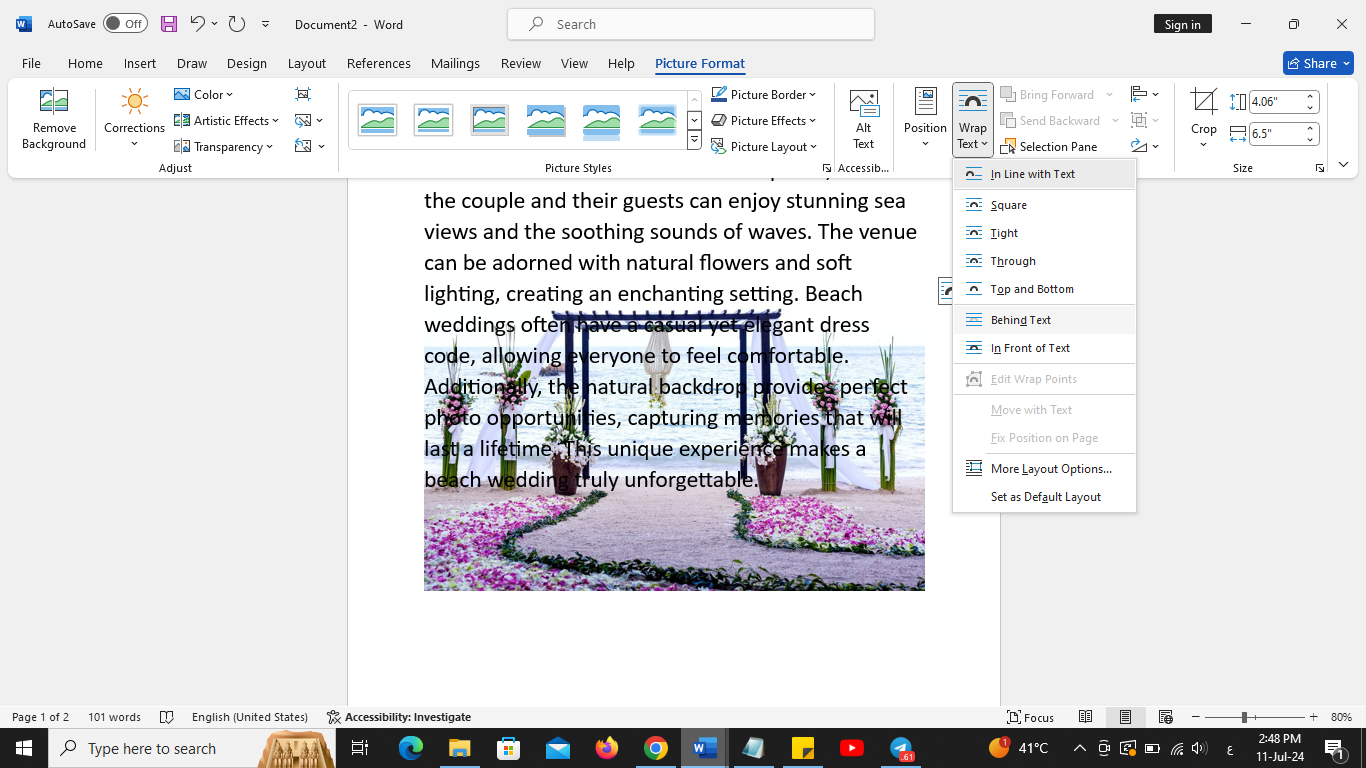Select In Front of Text option
The image size is (1366, 768).
pyautogui.click(x=1044, y=348)
